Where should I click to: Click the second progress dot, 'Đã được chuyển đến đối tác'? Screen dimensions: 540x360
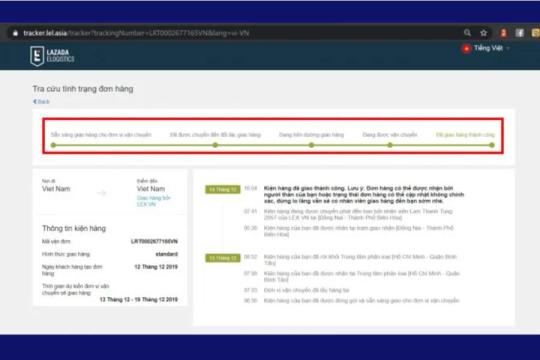point(215,145)
